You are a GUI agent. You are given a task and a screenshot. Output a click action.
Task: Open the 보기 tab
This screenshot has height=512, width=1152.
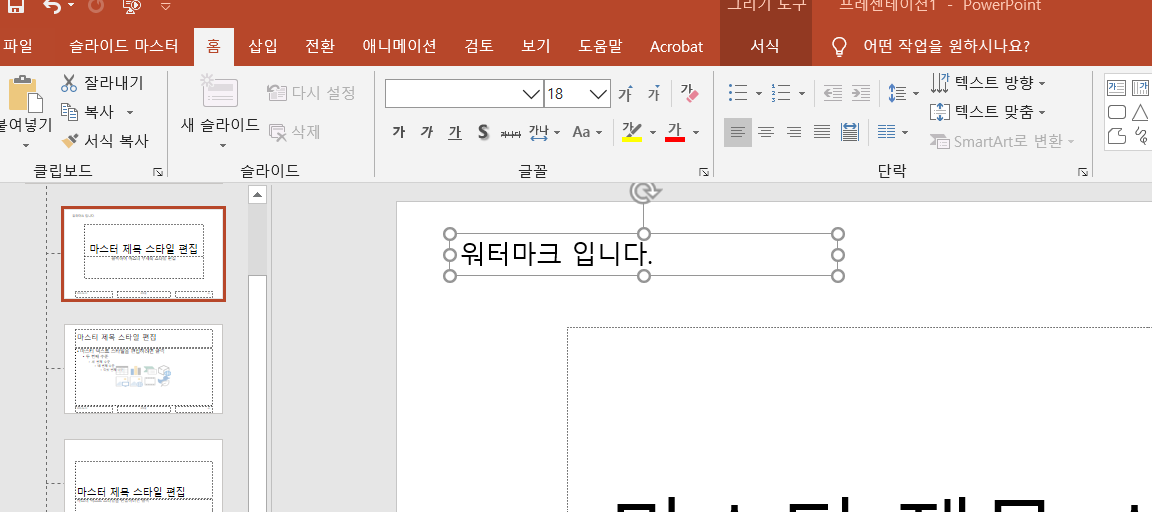tap(536, 46)
